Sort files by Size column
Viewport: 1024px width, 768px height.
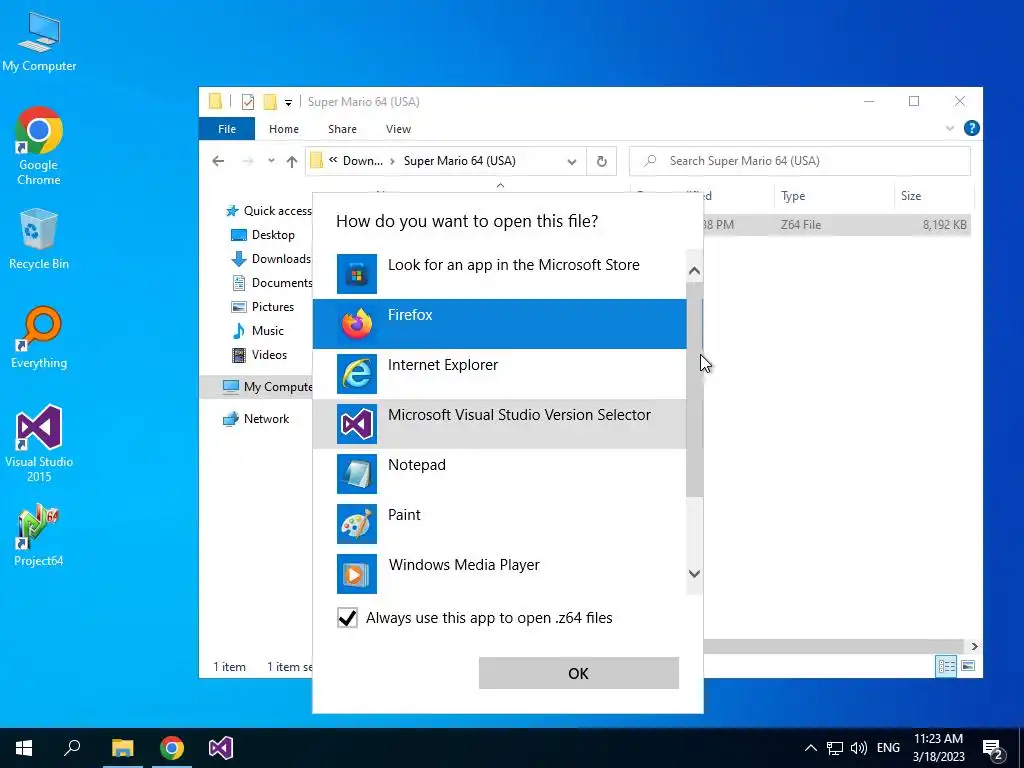[x=934, y=196]
